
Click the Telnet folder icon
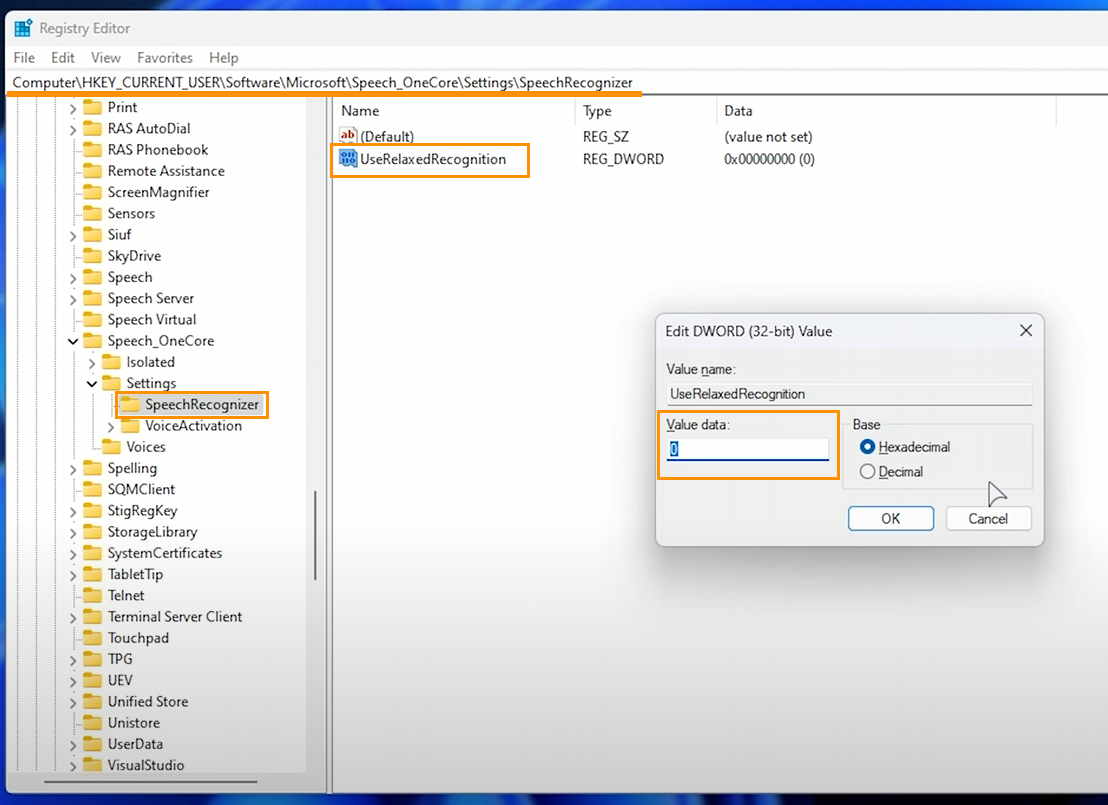pos(93,595)
